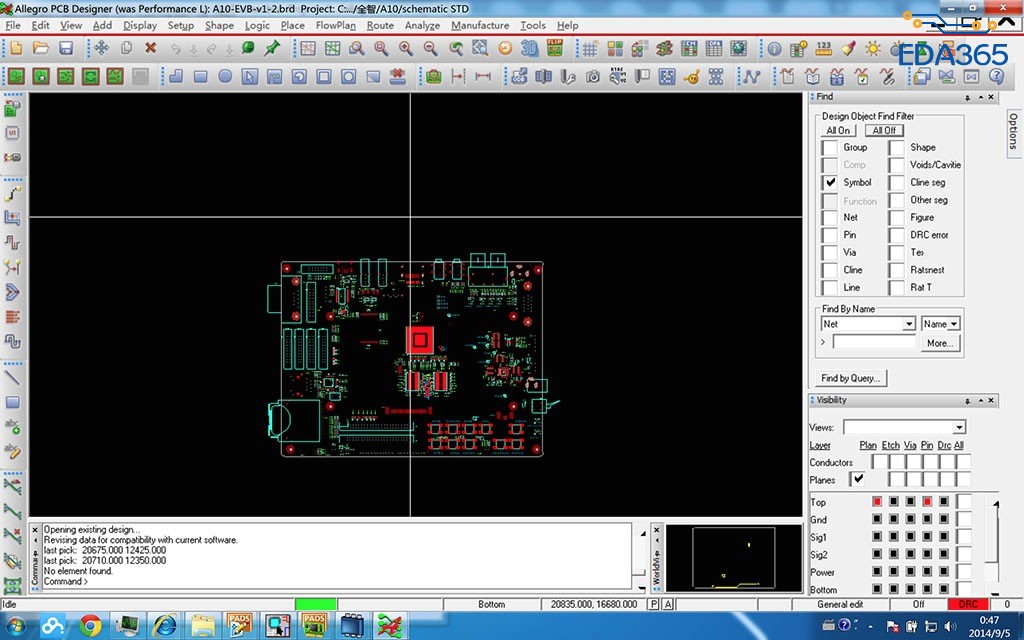Select the Add Rectangle shape tool
The height and width of the screenshot is (640, 1024).
pyautogui.click(x=200, y=76)
